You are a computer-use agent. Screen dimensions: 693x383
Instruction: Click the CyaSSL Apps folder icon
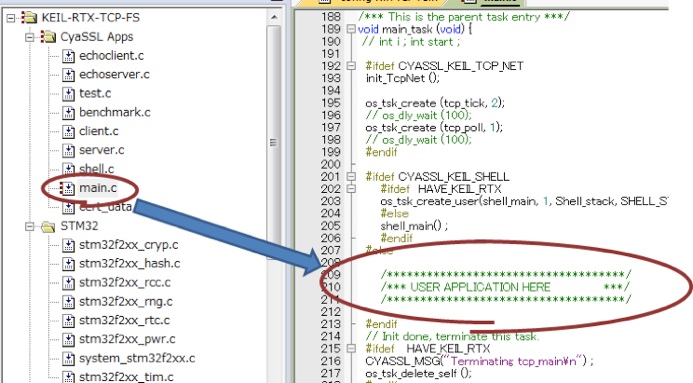(48, 37)
